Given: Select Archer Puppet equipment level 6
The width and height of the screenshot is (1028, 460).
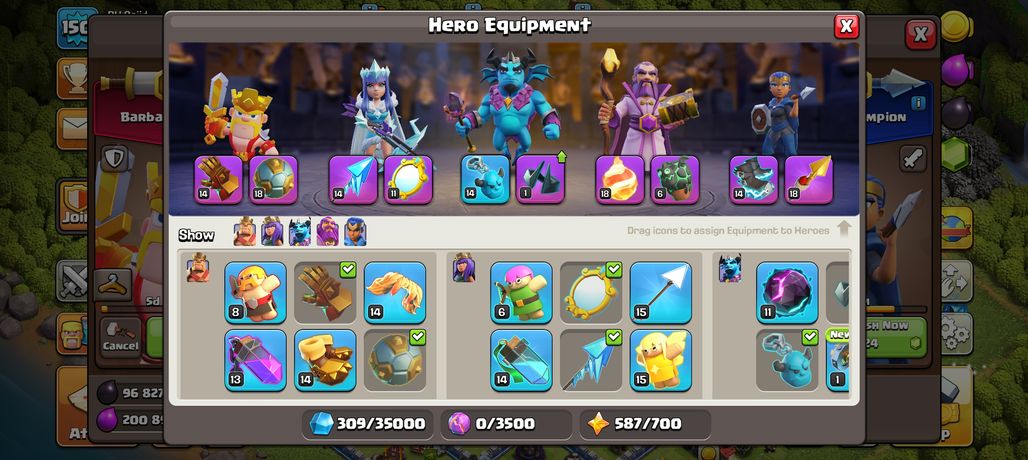Looking at the screenshot, I should point(521,292).
